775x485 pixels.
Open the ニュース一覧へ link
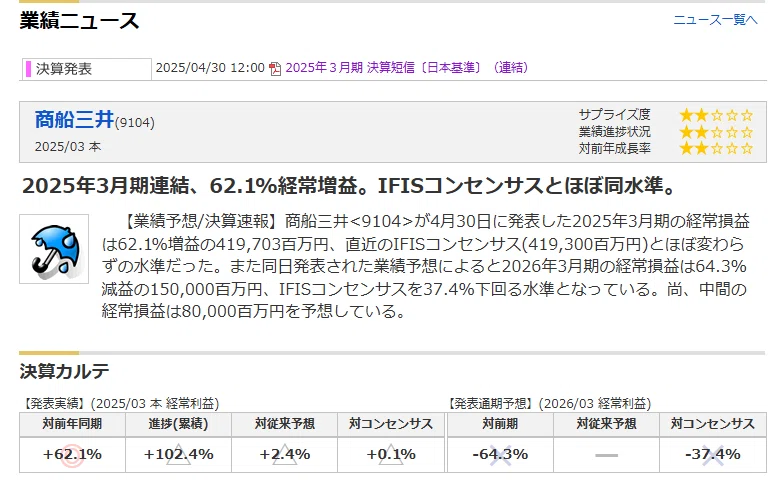coord(715,20)
